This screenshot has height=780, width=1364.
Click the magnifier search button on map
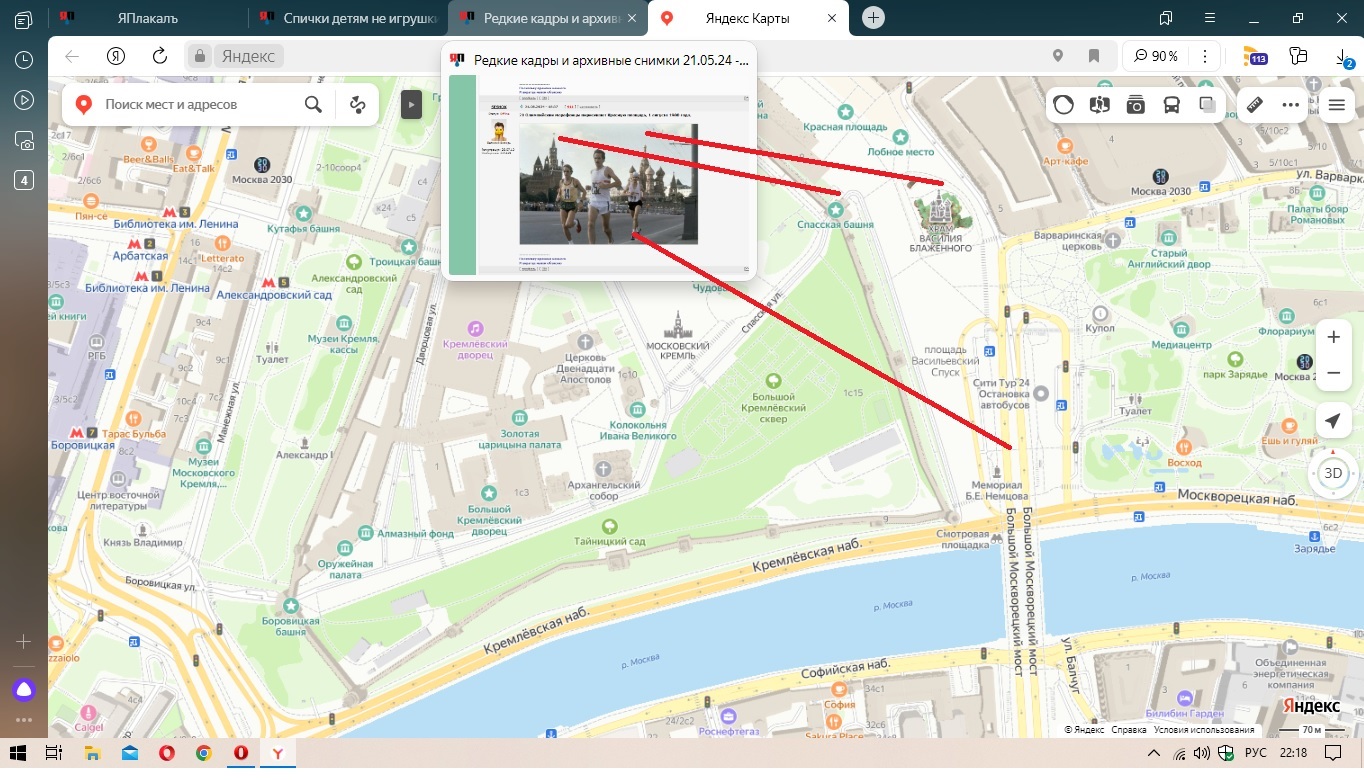click(313, 104)
